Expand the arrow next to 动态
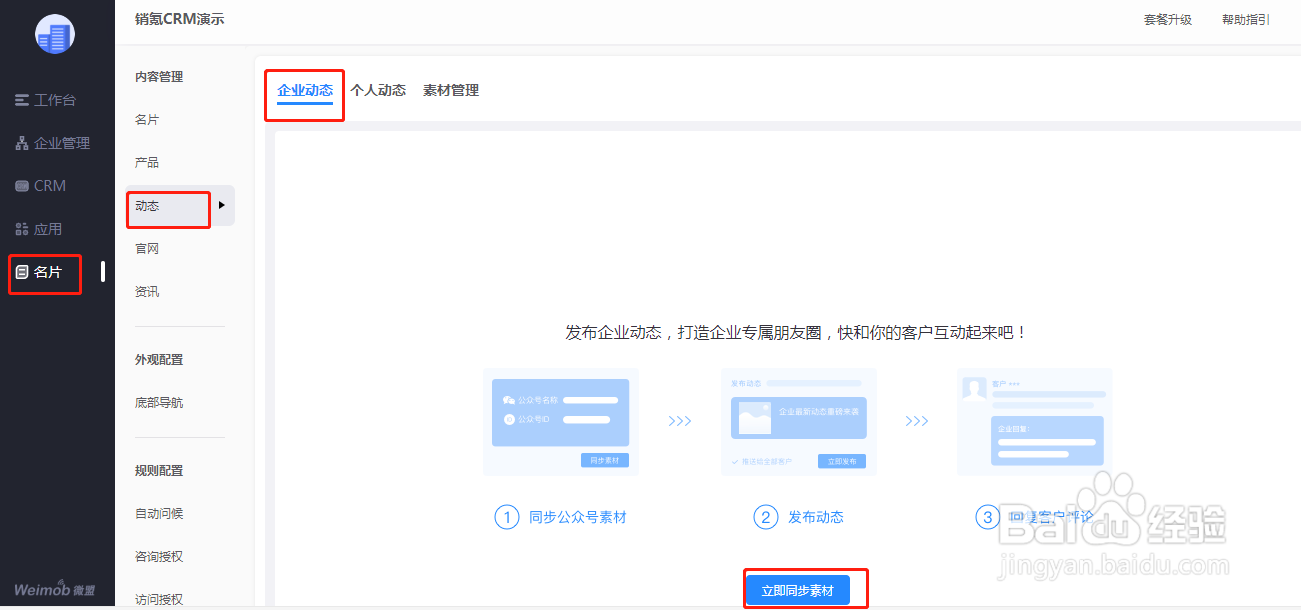Screen dimensions: 1301x610 [x=221, y=205]
